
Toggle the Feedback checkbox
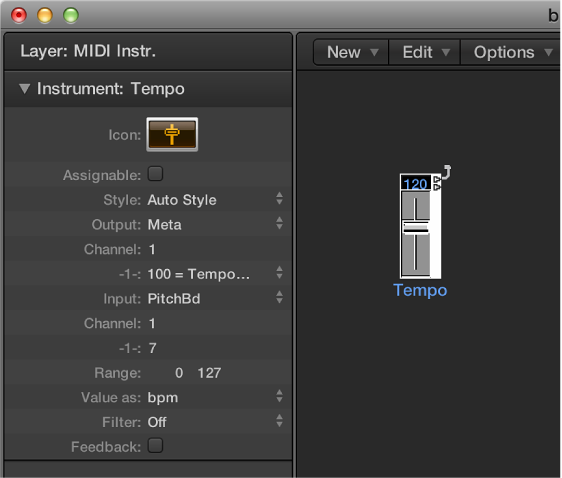(x=156, y=445)
